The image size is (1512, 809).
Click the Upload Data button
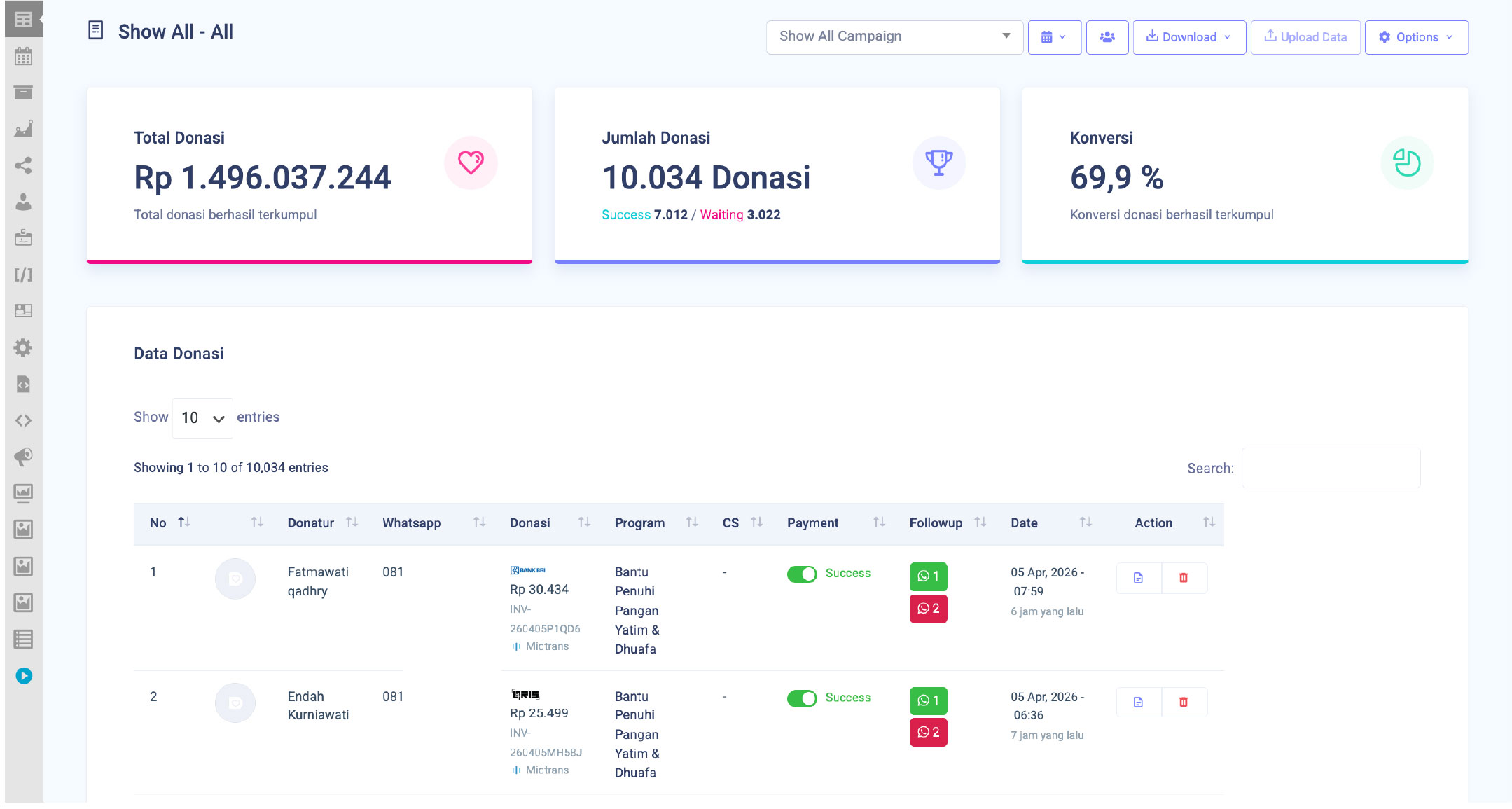(x=1305, y=37)
